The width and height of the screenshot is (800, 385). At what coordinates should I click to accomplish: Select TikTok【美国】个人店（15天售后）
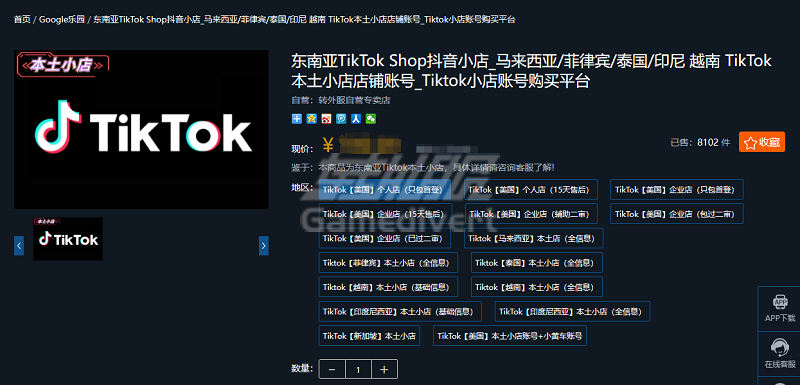coord(532,190)
